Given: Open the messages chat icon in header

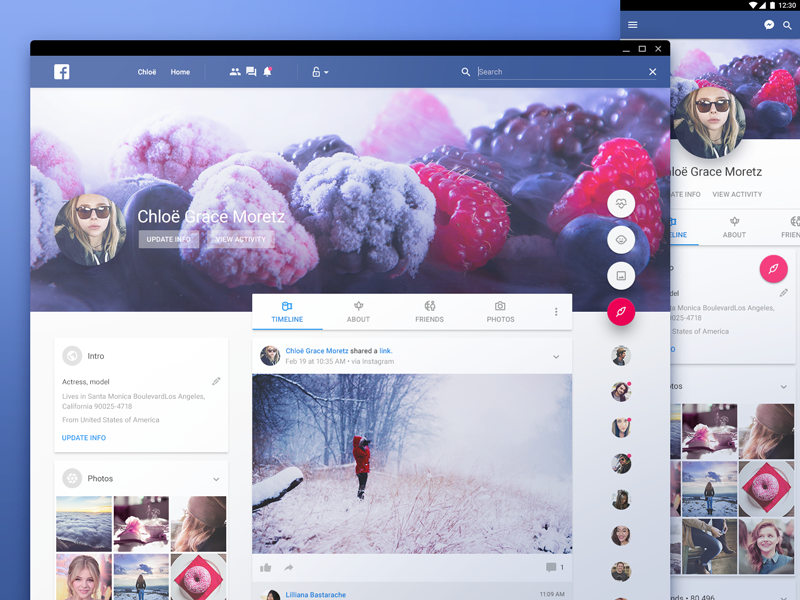Looking at the screenshot, I should 251,72.
